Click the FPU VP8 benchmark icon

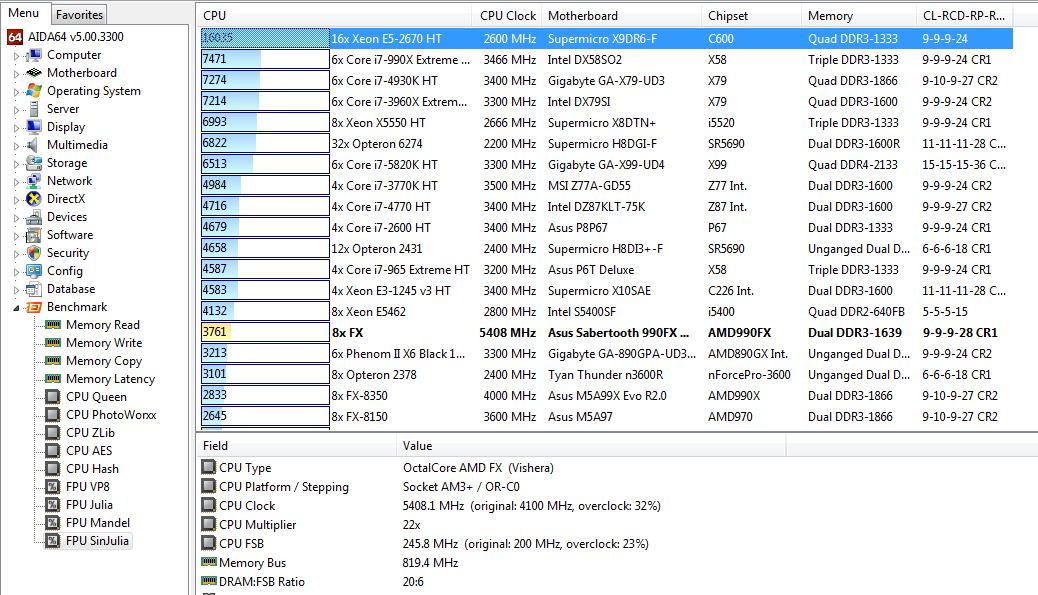(x=53, y=487)
